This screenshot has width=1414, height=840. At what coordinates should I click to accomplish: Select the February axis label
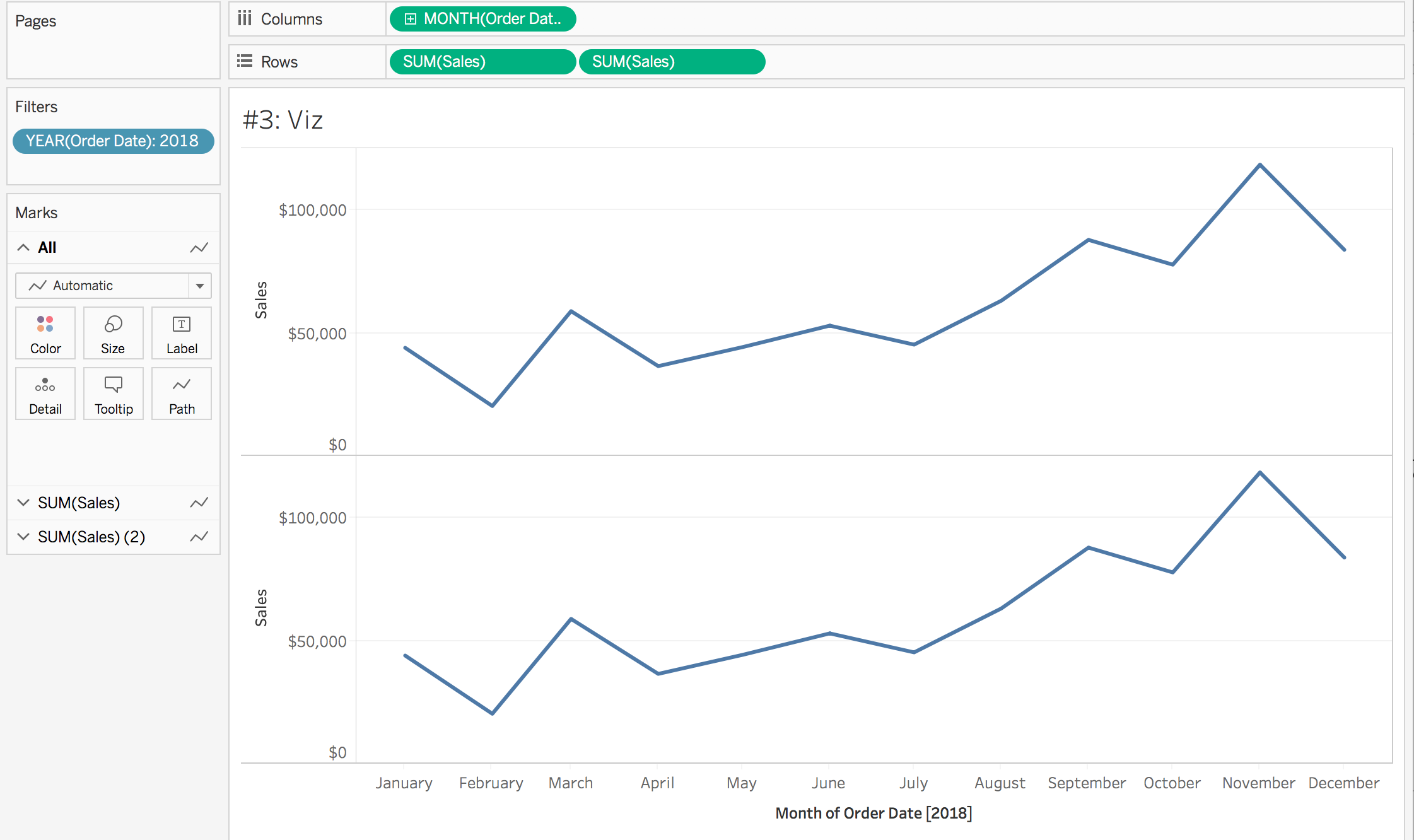491,783
